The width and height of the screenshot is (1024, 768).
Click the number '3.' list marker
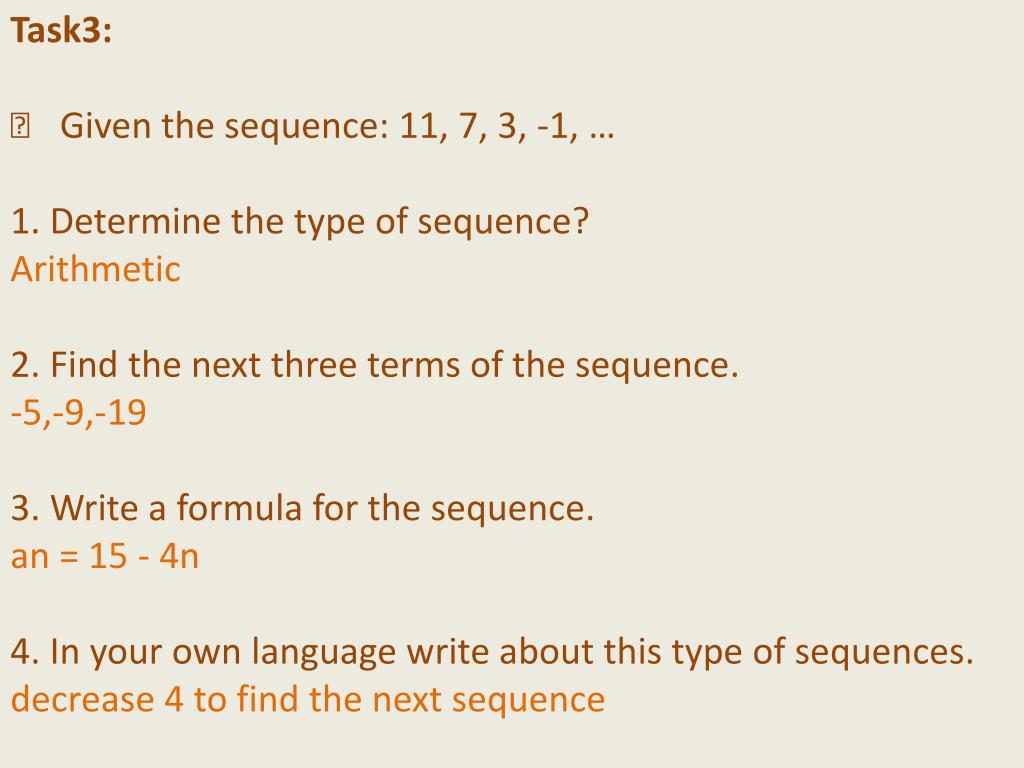click(25, 508)
